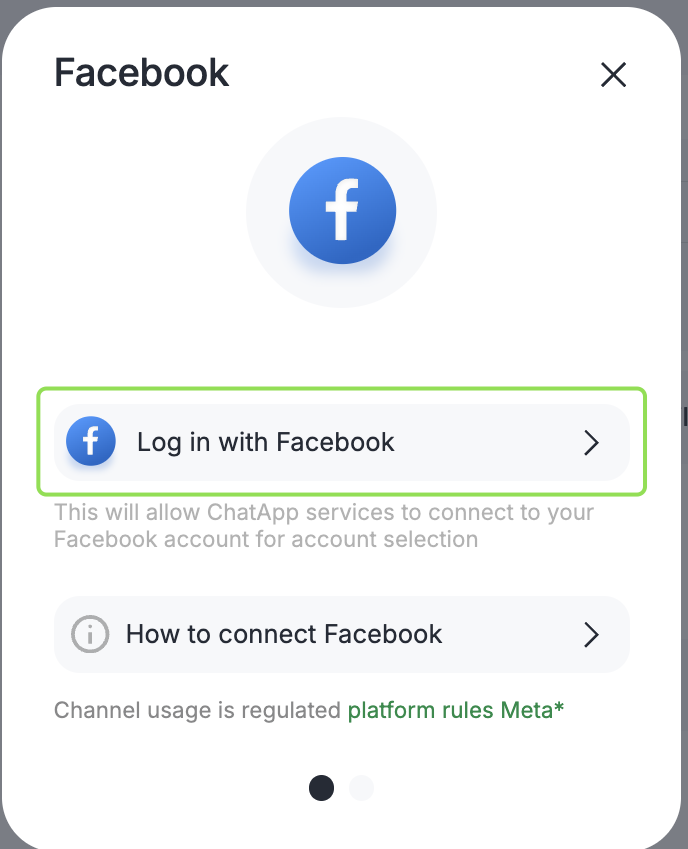
Task: Open "How to connect Facebook" text
Action: (284, 634)
